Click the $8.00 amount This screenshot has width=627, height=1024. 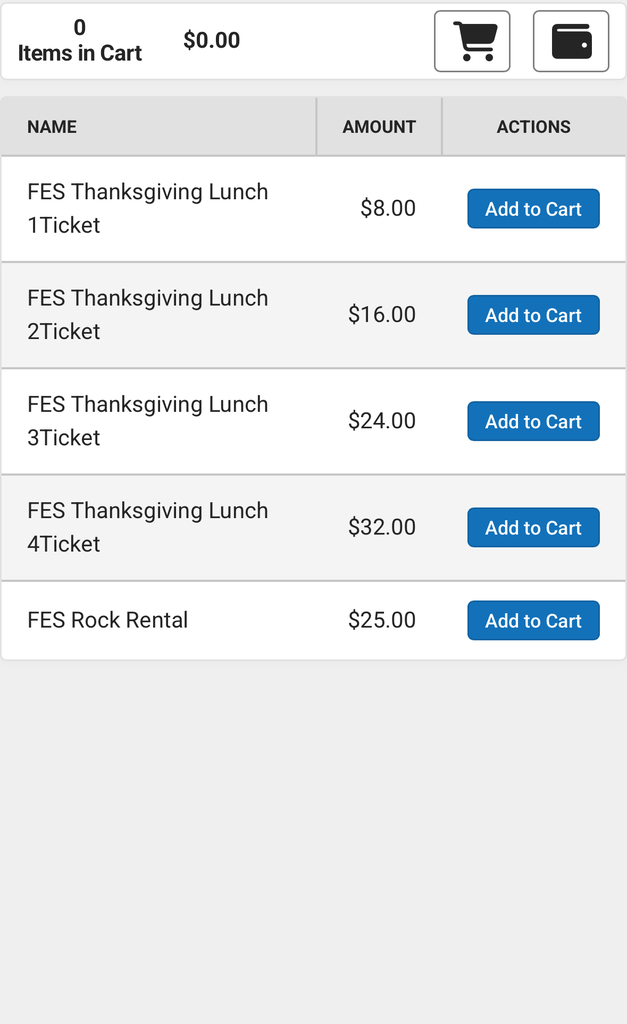coord(388,209)
